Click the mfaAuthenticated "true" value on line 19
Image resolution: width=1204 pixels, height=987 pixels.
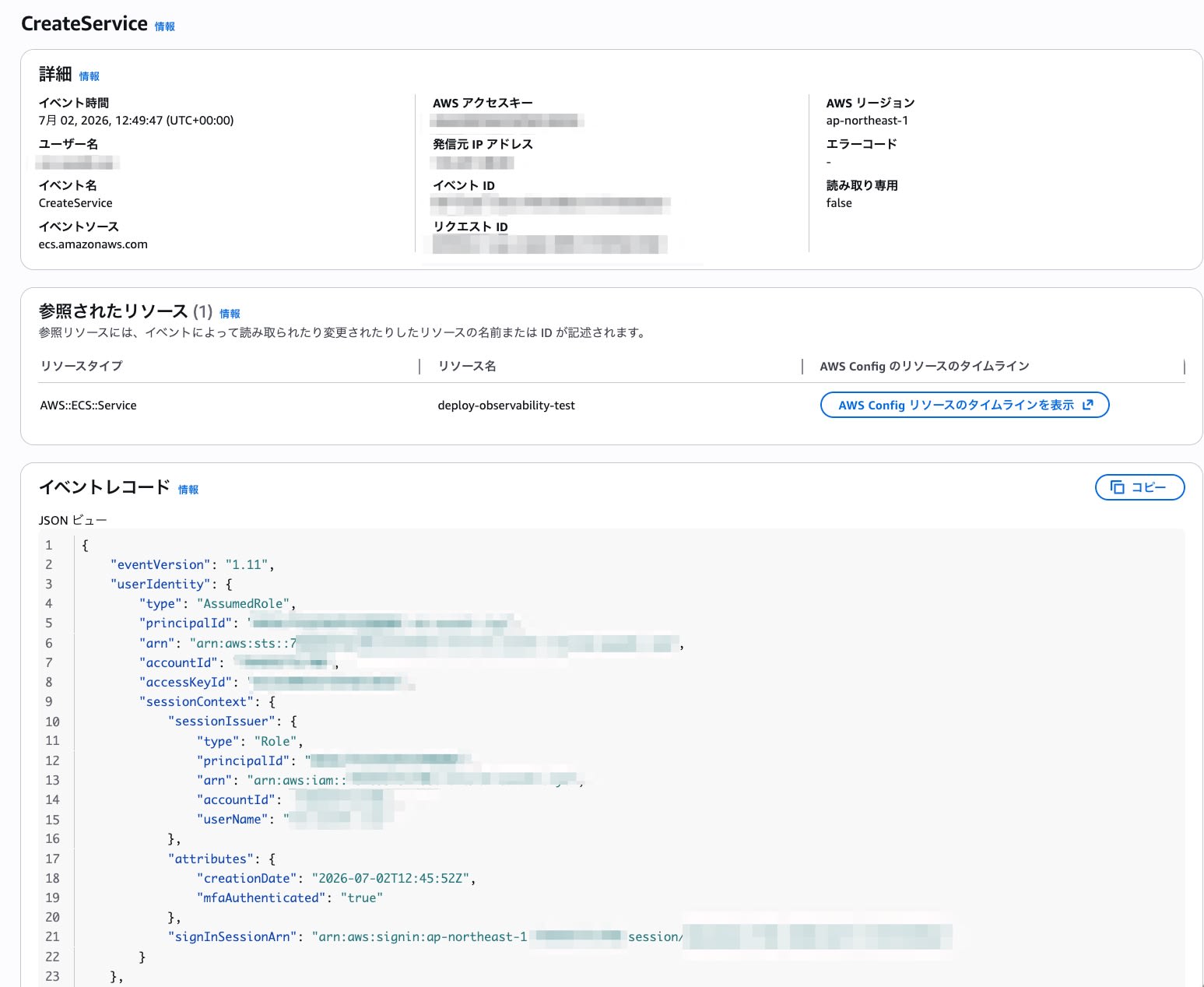(361, 897)
